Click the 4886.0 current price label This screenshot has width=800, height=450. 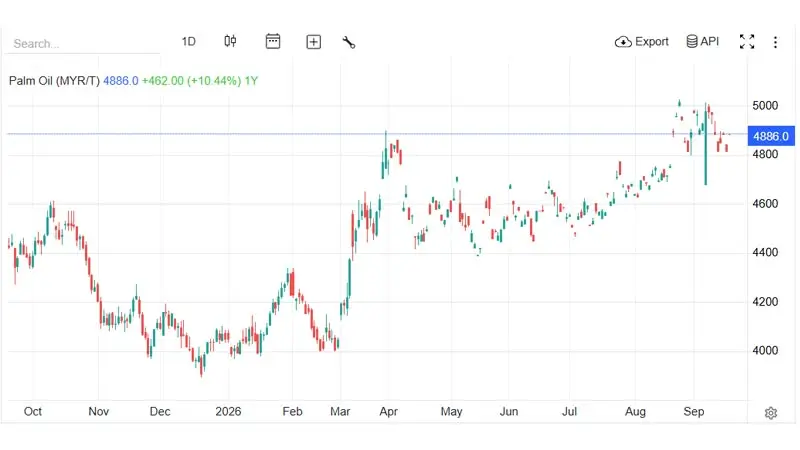tap(771, 136)
